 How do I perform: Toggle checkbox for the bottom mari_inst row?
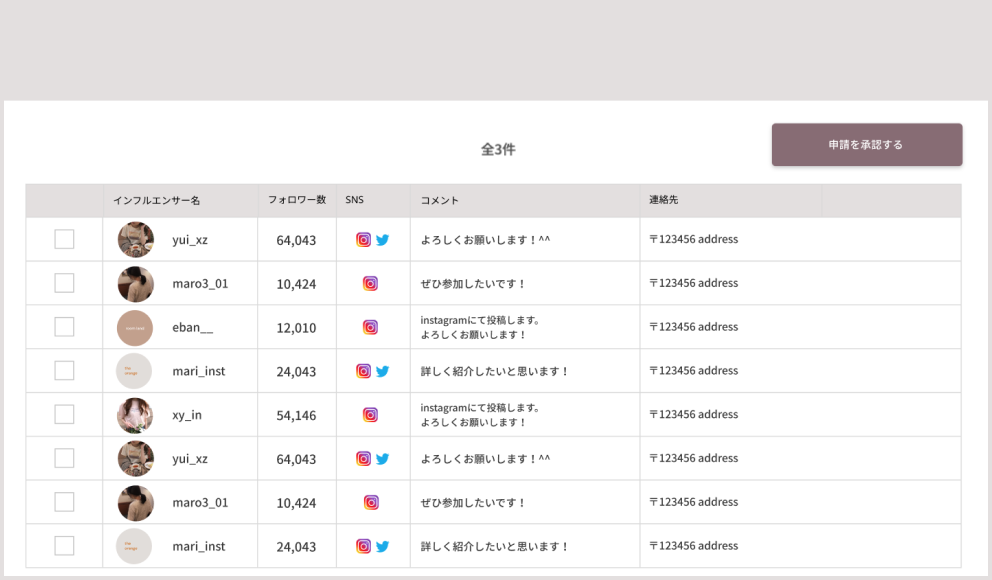click(64, 546)
